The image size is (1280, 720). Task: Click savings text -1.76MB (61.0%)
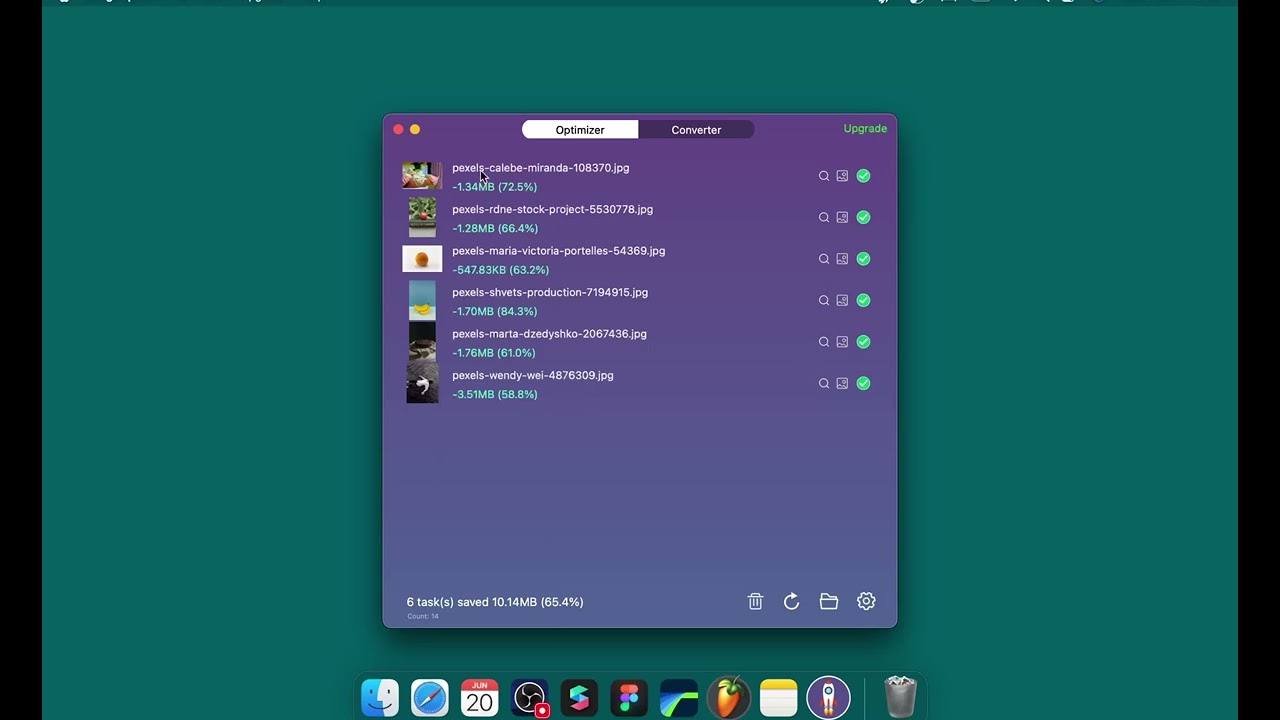493,353
